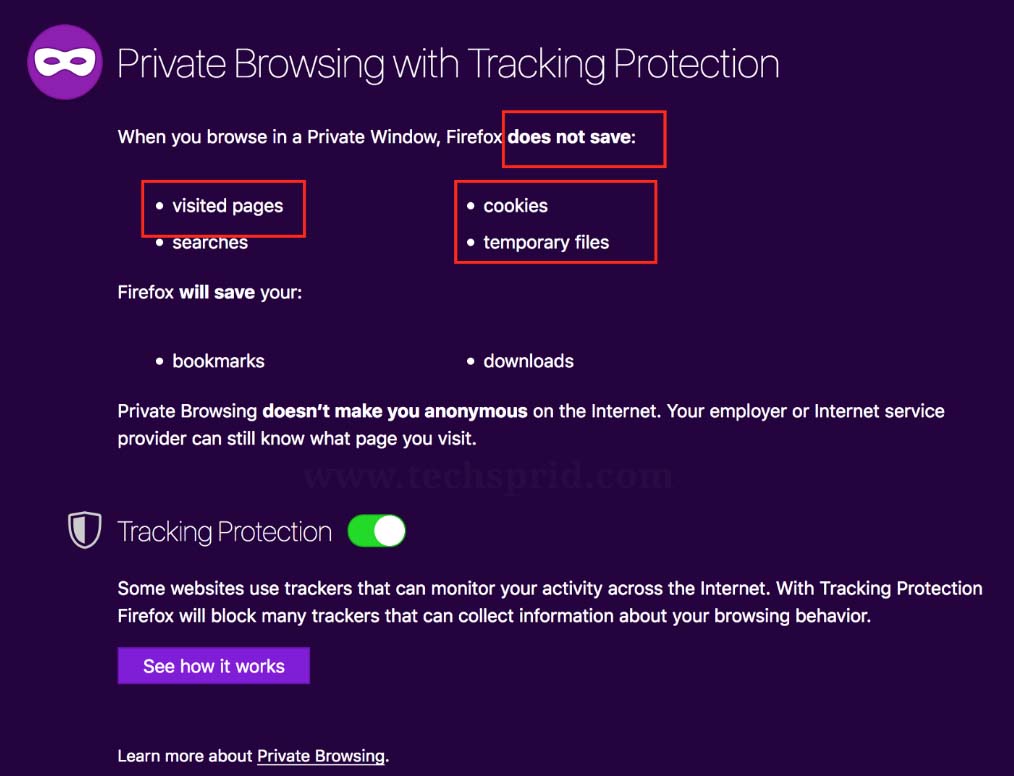The width and height of the screenshot is (1014, 776).
Task: Click the Learn more about text
Action: (185, 755)
